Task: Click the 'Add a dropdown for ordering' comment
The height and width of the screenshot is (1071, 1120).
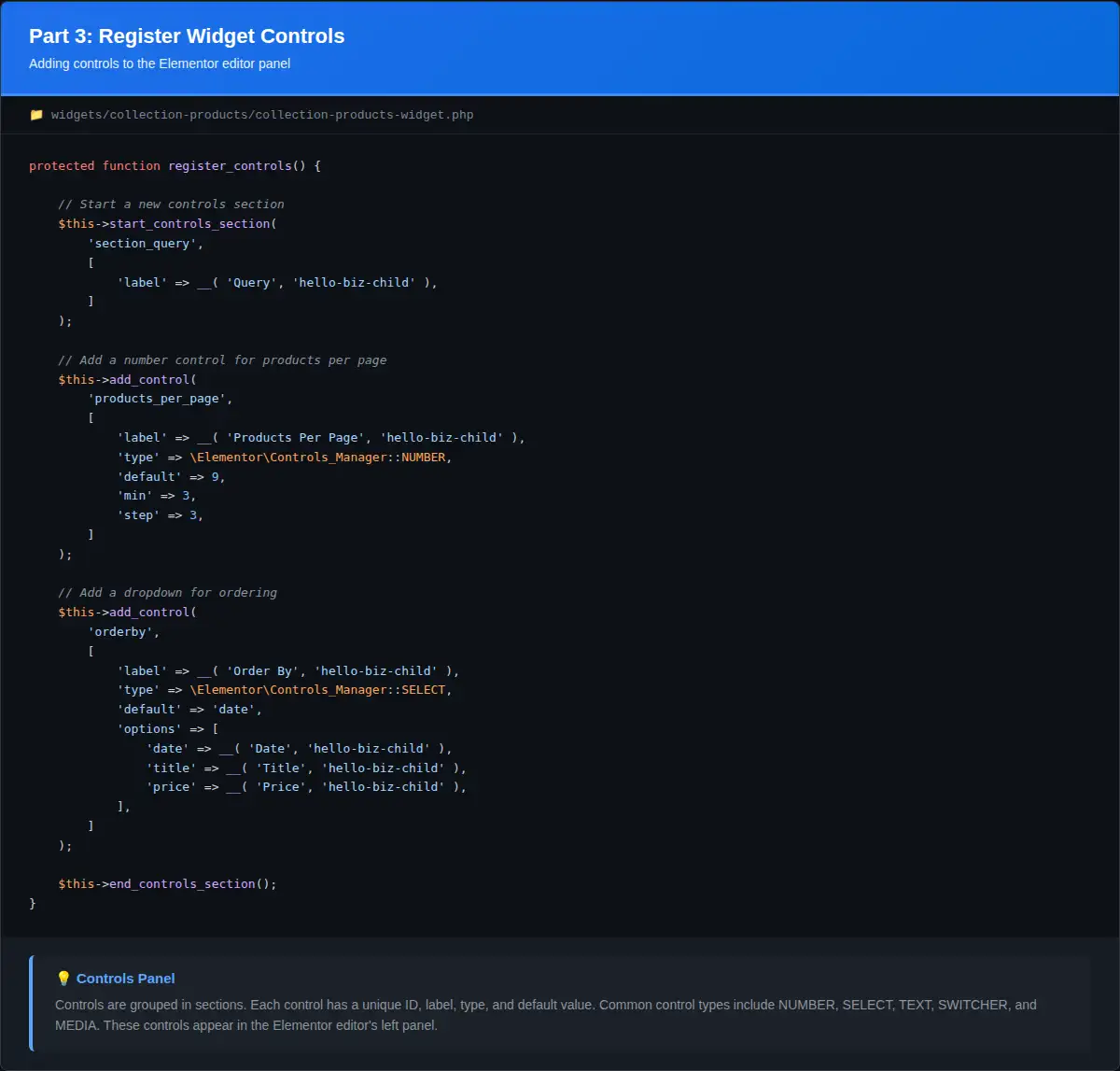Action: pos(167,593)
